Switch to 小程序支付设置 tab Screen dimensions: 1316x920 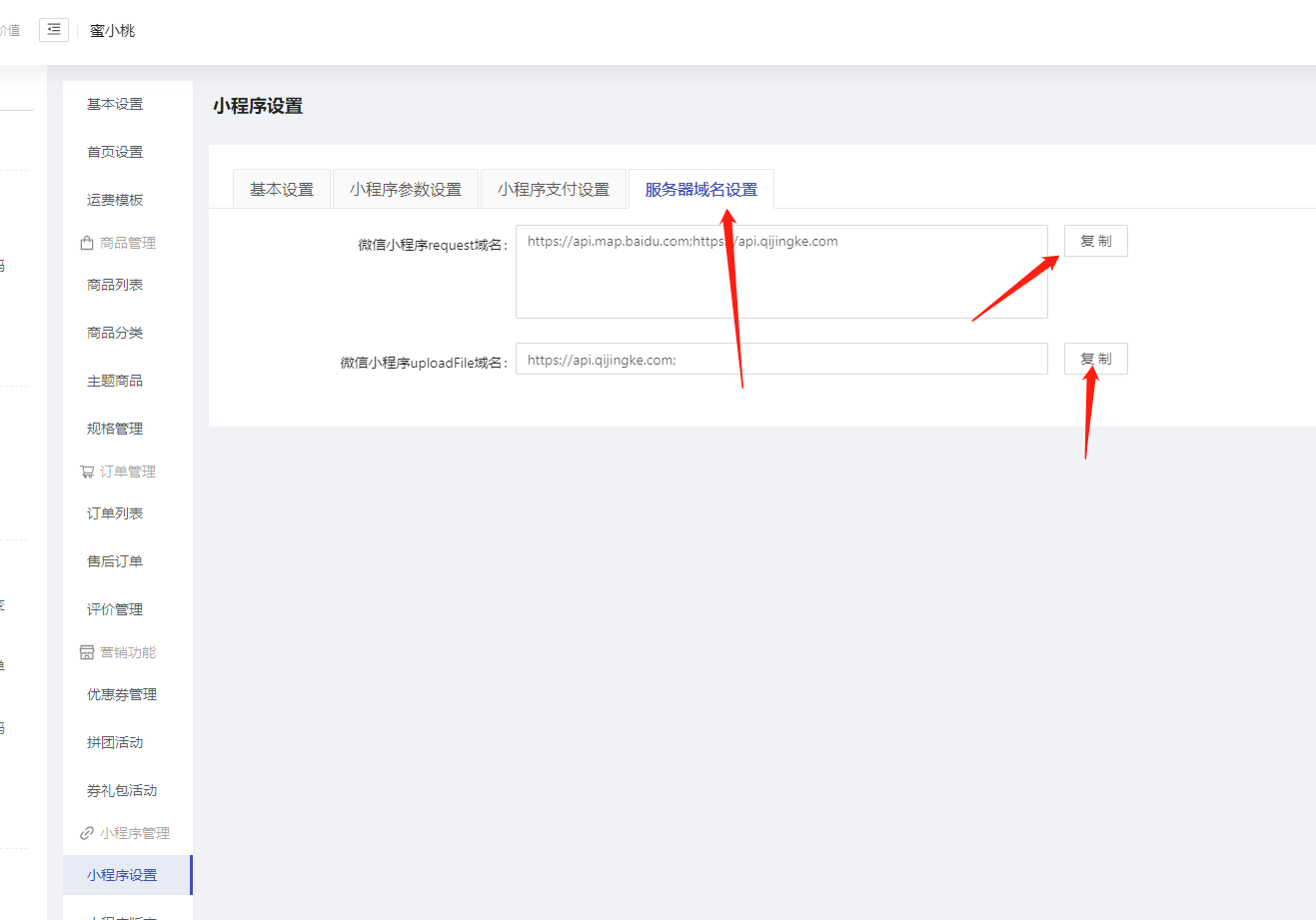(554, 189)
